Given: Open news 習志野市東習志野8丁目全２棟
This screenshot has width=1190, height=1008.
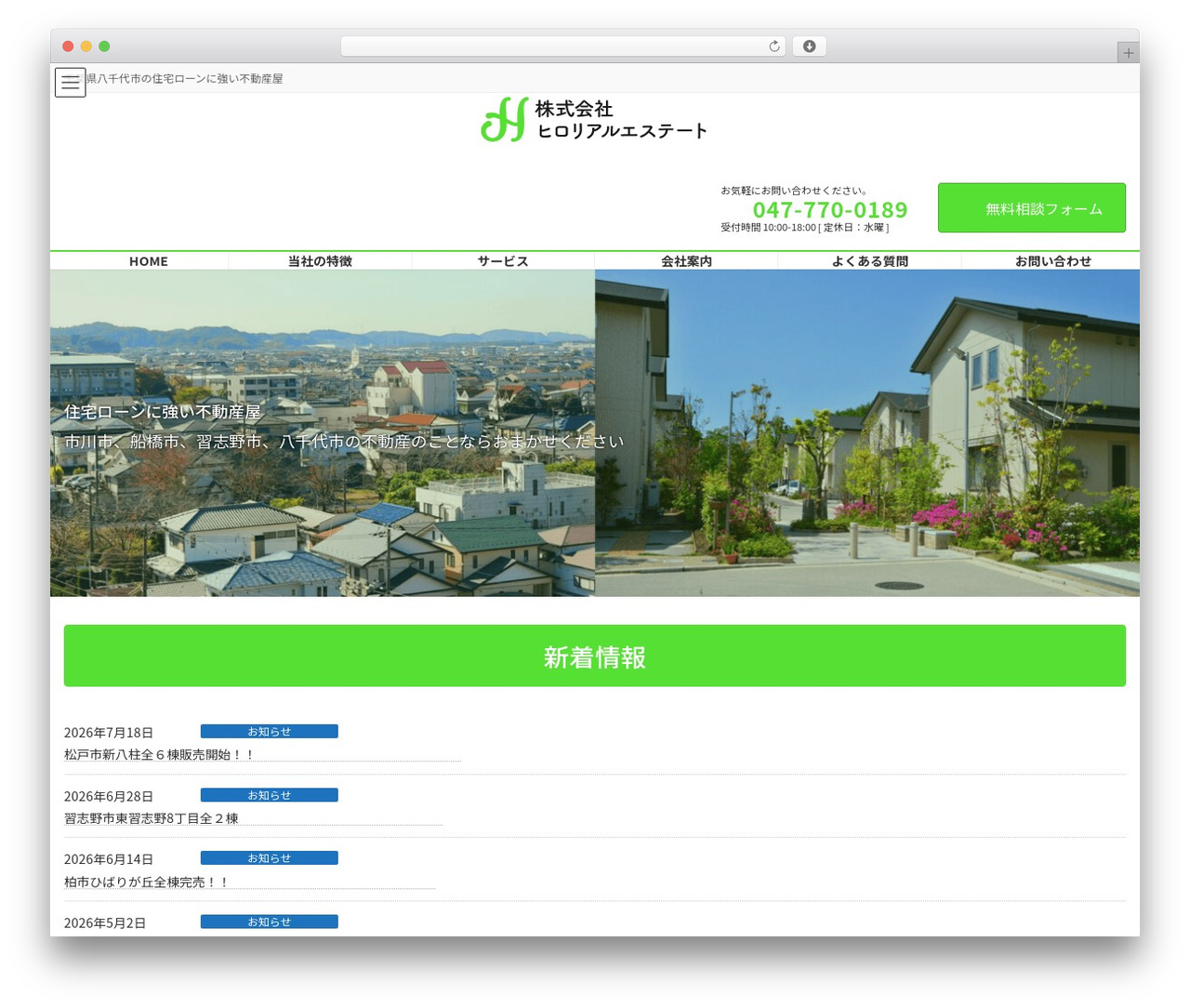Looking at the screenshot, I should [x=152, y=818].
